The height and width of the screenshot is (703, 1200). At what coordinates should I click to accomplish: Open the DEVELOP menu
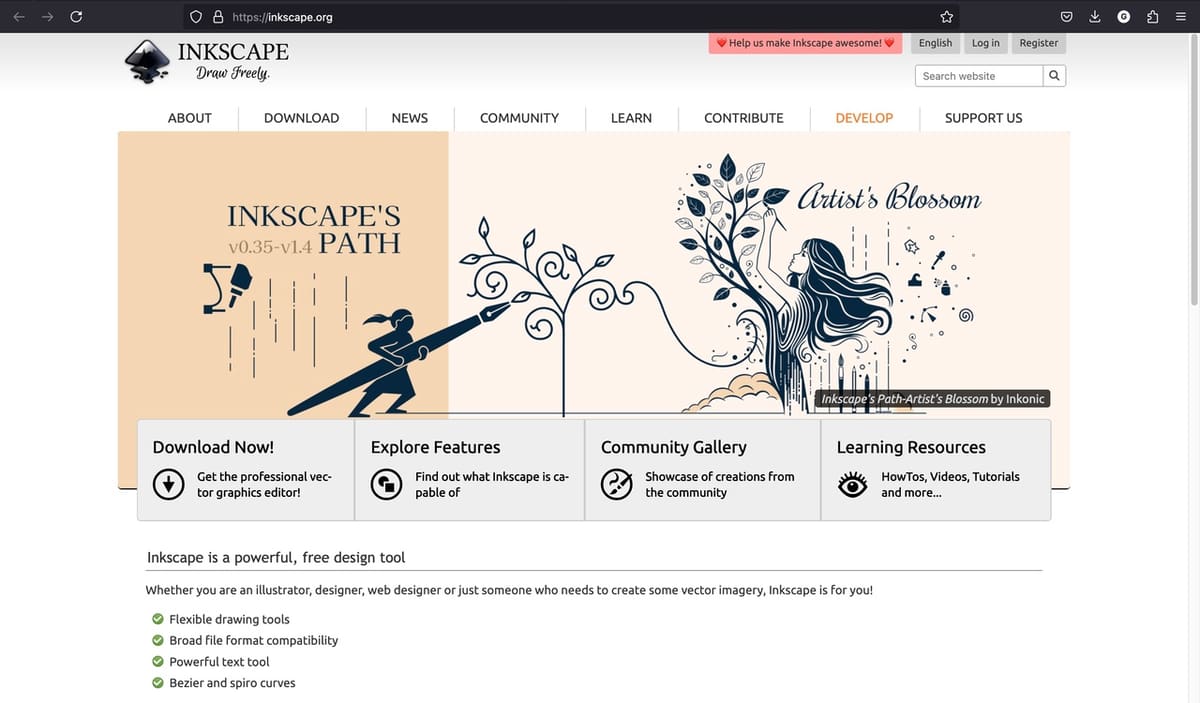[864, 118]
